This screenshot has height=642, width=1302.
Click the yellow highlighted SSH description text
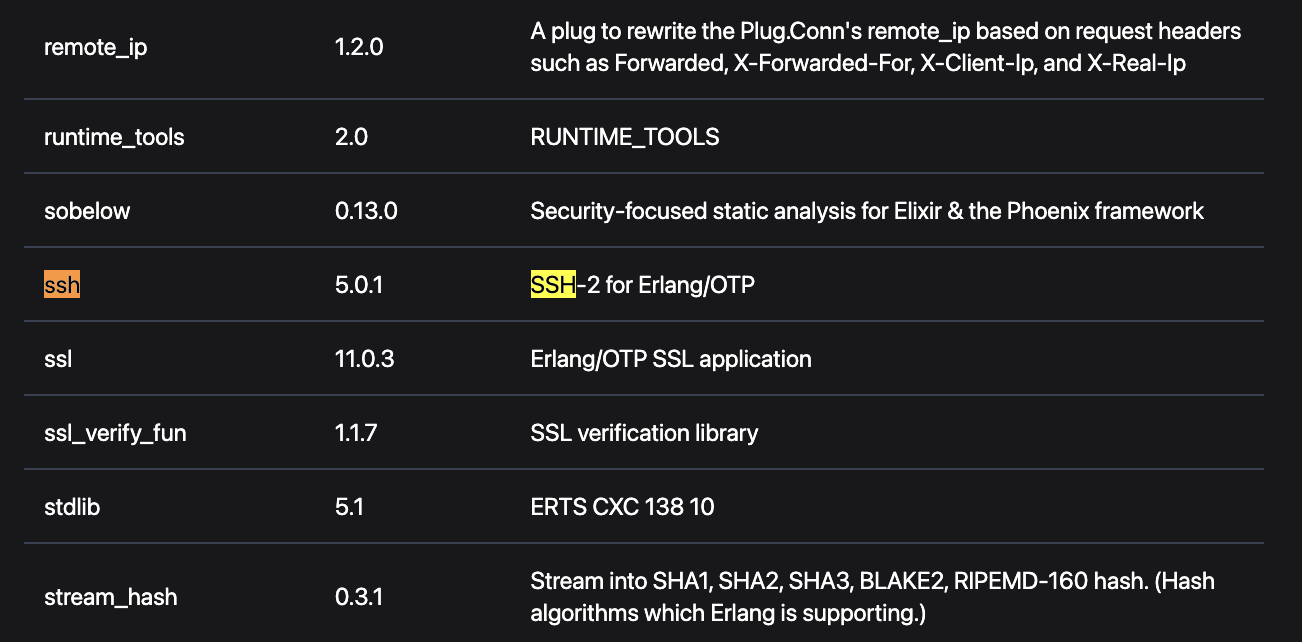pos(553,285)
